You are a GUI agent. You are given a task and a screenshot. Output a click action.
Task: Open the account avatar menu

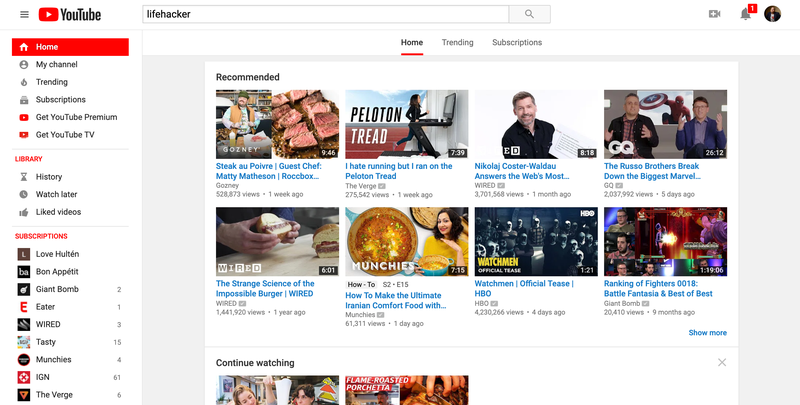click(772, 14)
